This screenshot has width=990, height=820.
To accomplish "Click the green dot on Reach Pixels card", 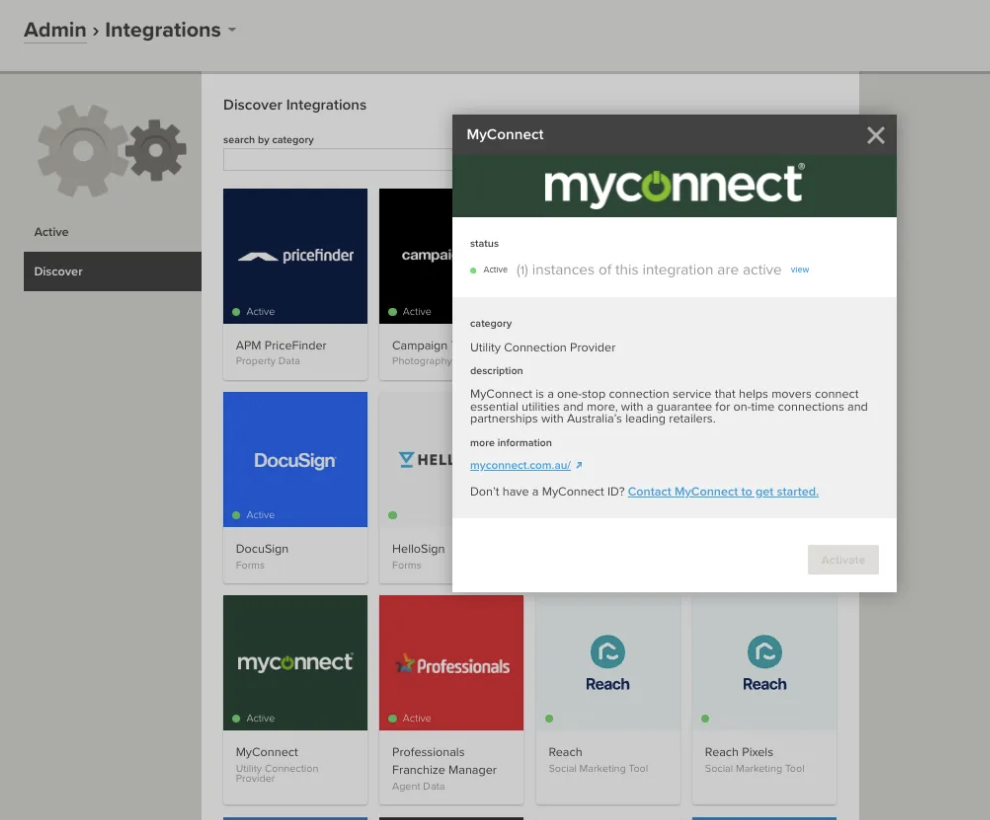I will pyautogui.click(x=705, y=718).
